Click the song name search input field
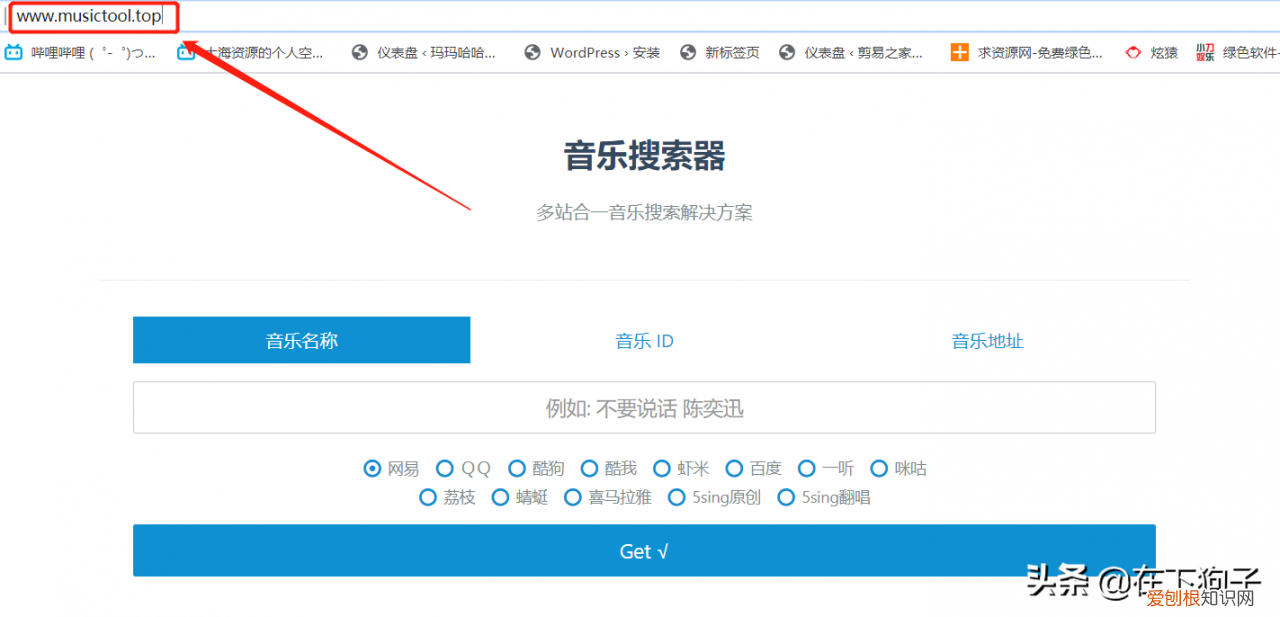Viewport: 1280px width, 617px height. click(x=644, y=407)
